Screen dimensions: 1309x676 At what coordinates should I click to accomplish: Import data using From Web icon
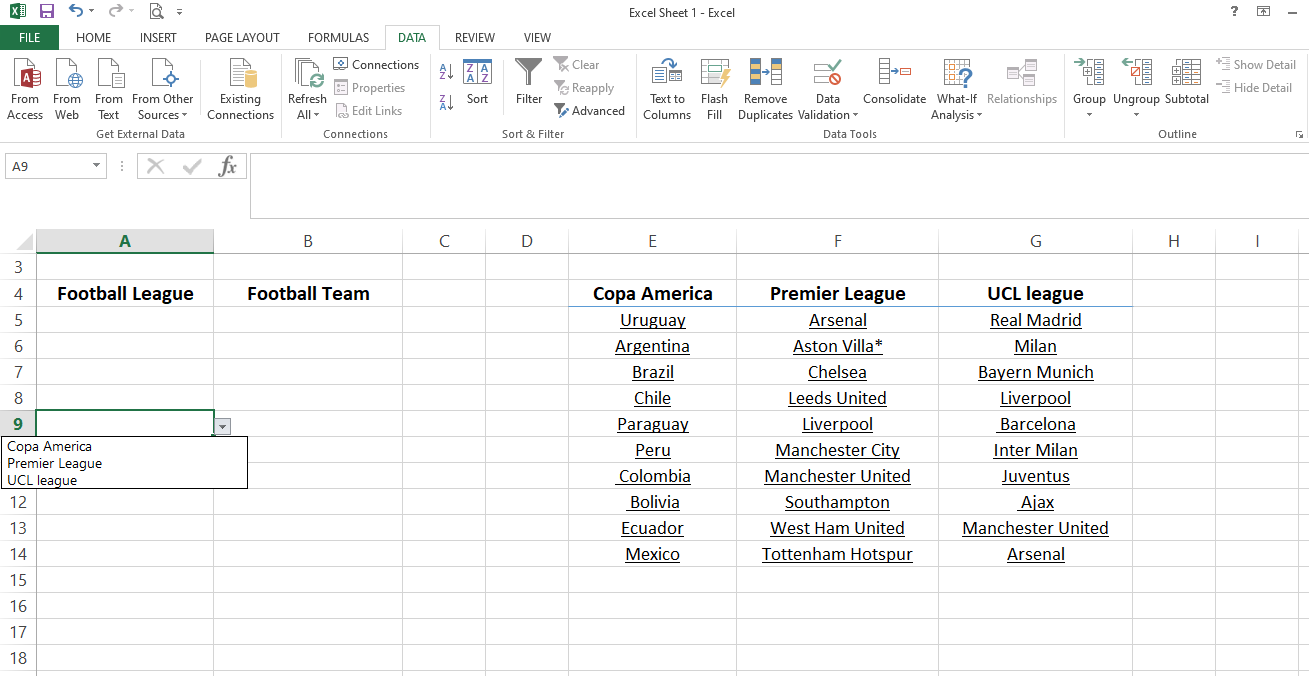click(67, 75)
